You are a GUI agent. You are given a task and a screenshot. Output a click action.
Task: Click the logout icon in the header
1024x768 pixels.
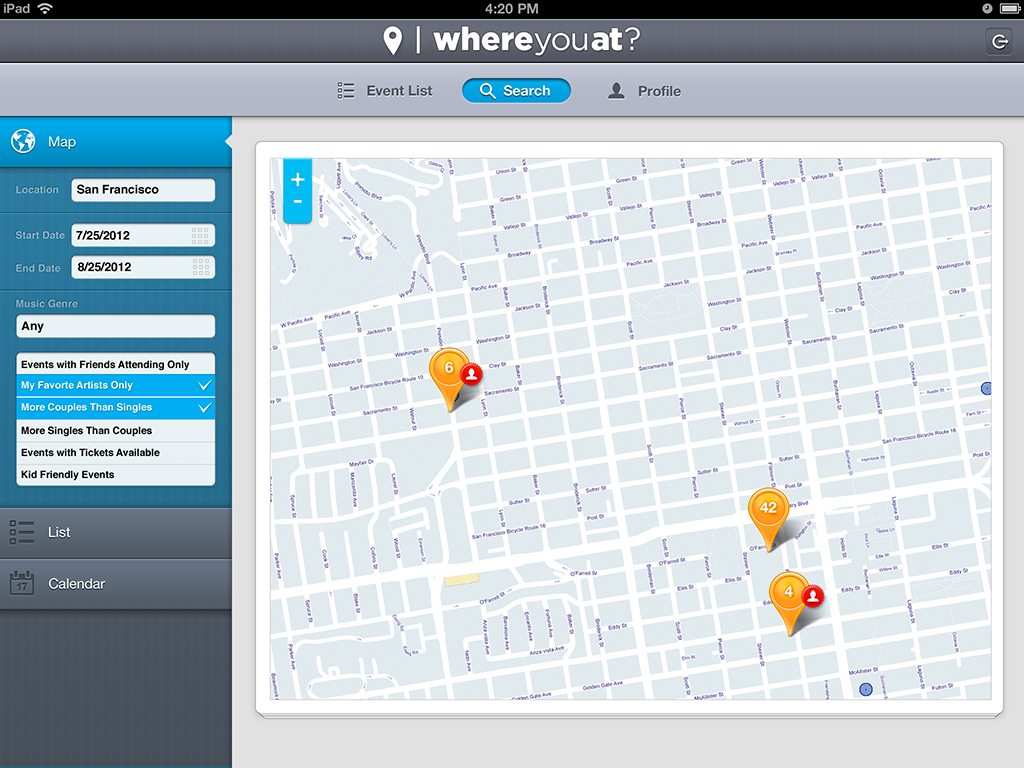(x=999, y=42)
